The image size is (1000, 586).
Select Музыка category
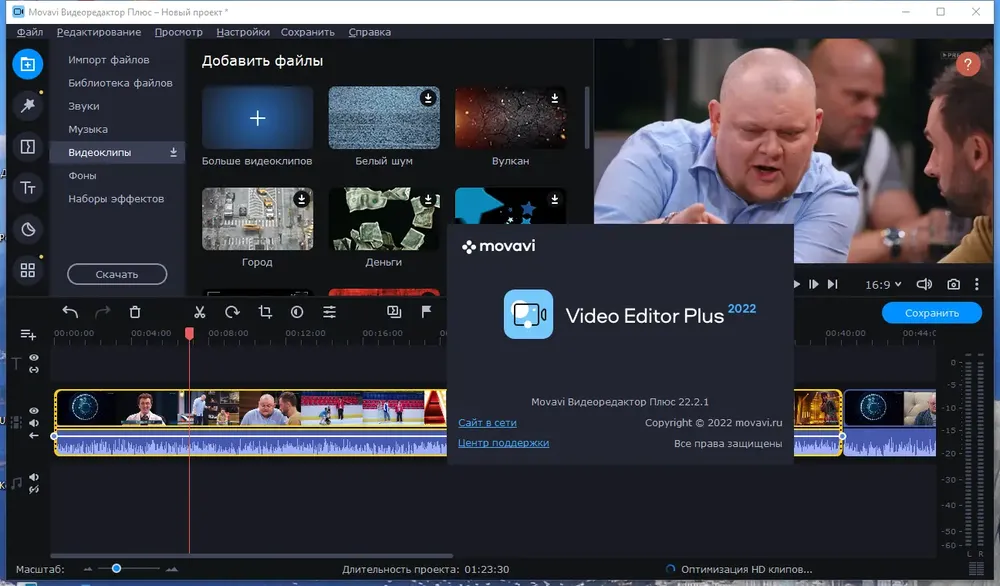(88, 129)
